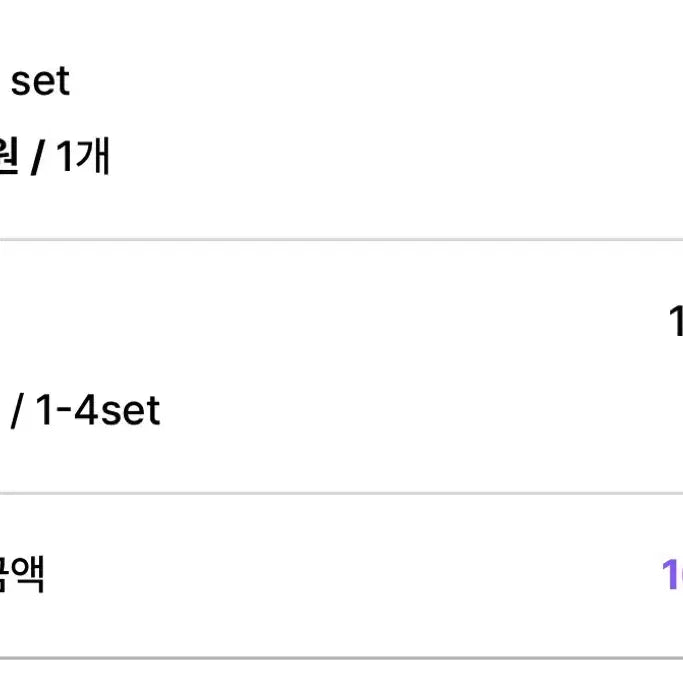This screenshot has height=683, width=683.
Task: Click the bottom gray divider line
Action: pyautogui.click(x=341, y=658)
